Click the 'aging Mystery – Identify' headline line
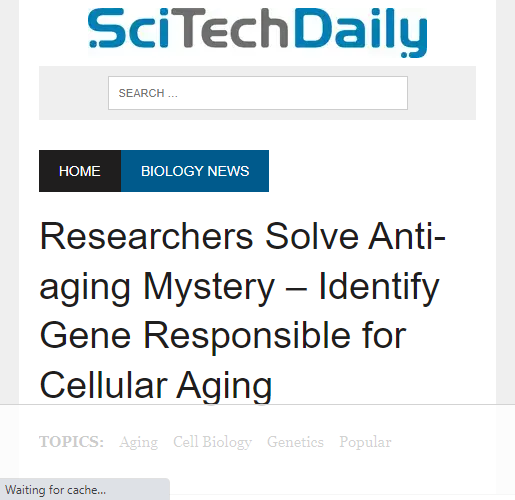This screenshot has width=515, height=500. pyautogui.click(x=239, y=287)
